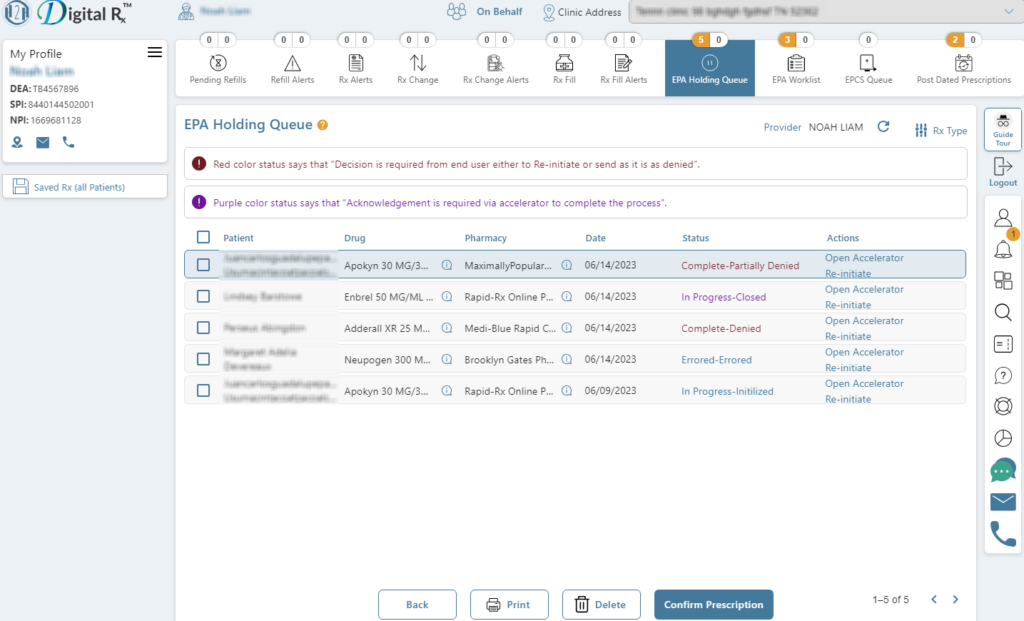Select all patients using the header checkbox

tap(203, 237)
